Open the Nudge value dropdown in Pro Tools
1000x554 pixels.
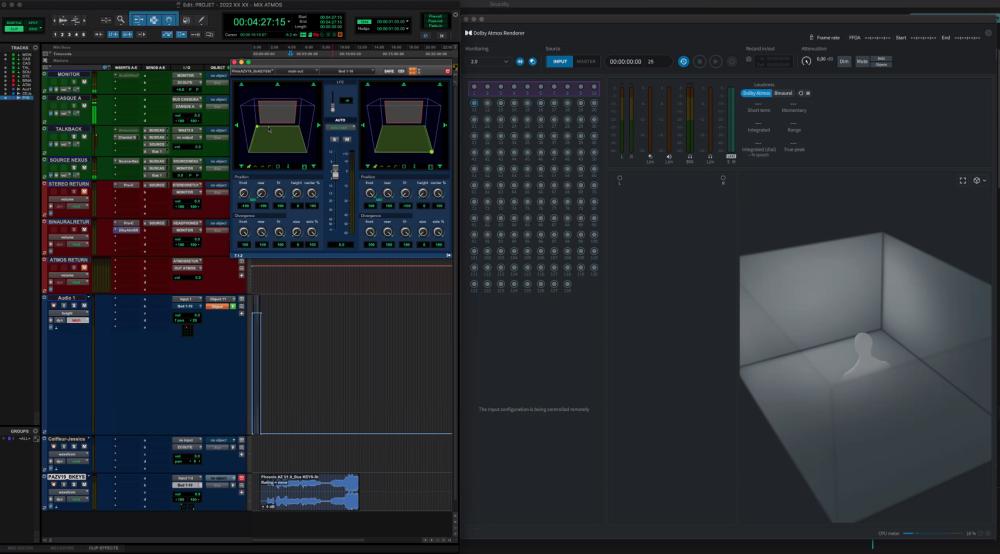pyautogui.click(x=408, y=29)
